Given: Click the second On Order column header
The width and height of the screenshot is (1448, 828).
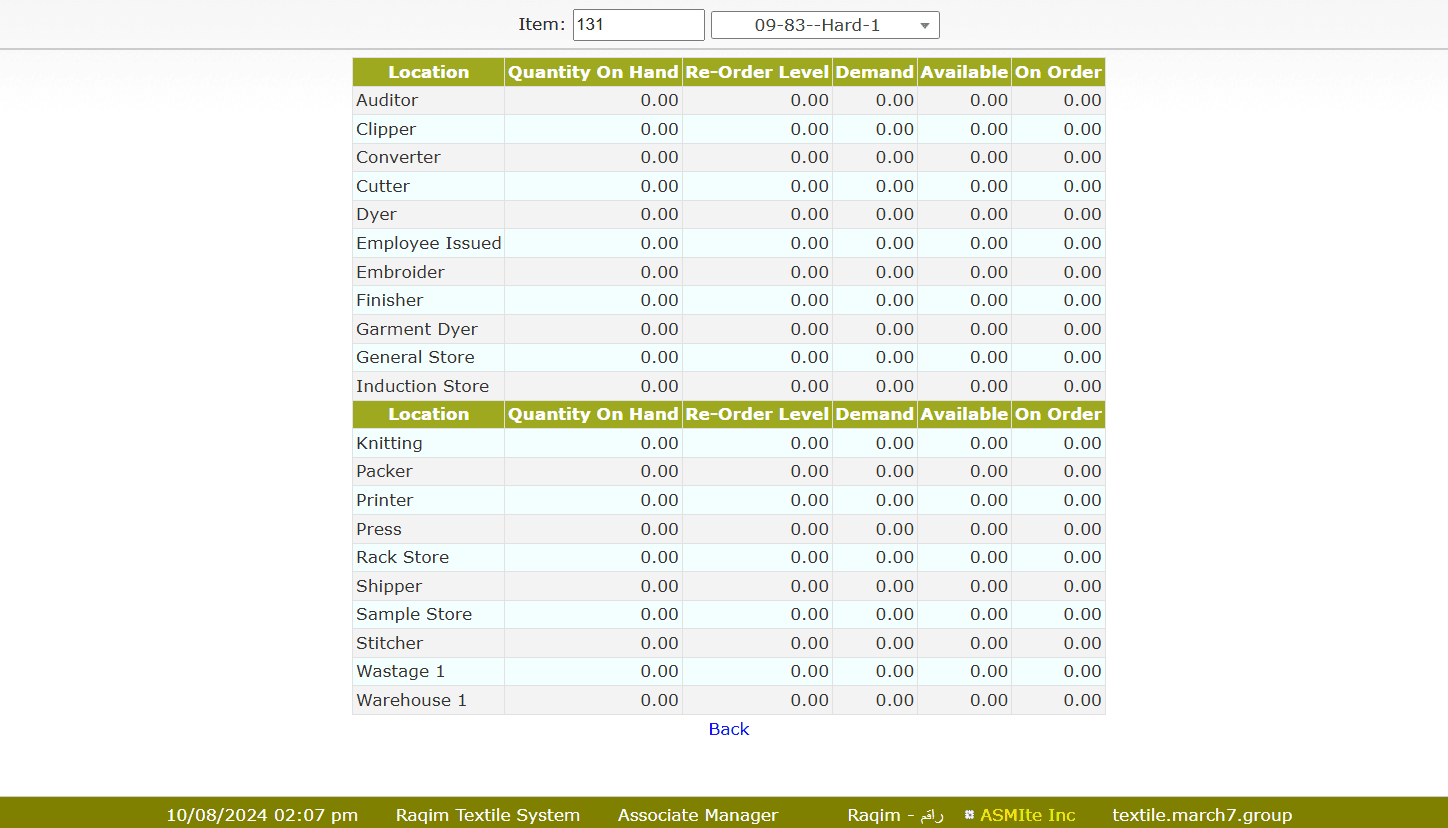Looking at the screenshot, I should tap(1058, 414).
